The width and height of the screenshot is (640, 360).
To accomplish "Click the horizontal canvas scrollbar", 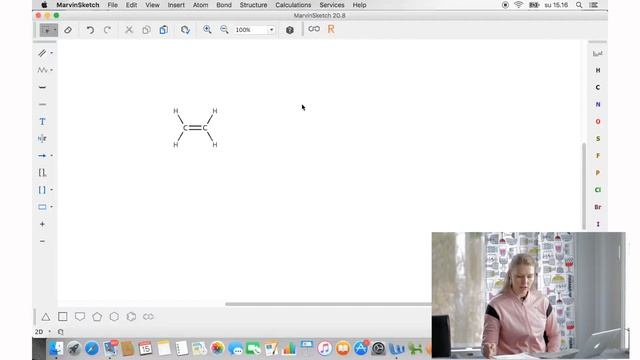I will (329, 304).
